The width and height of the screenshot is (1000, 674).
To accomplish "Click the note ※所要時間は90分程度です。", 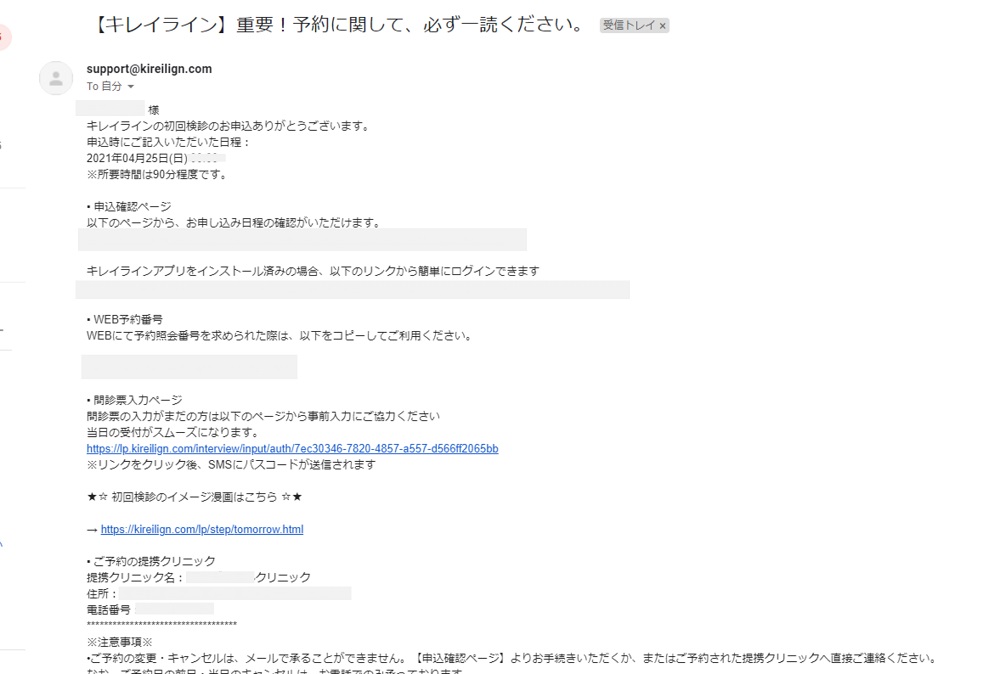I will 158,174.
